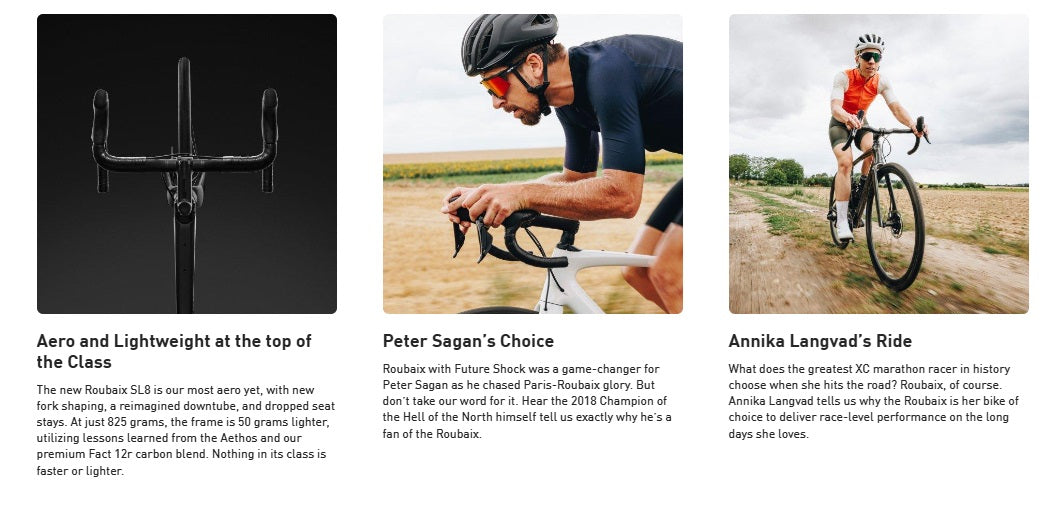Click the paragraph describing Annika Langvad's bike choice
Image resolution: width=1054 pixels, height=518 pixels.
coord(873,401)
